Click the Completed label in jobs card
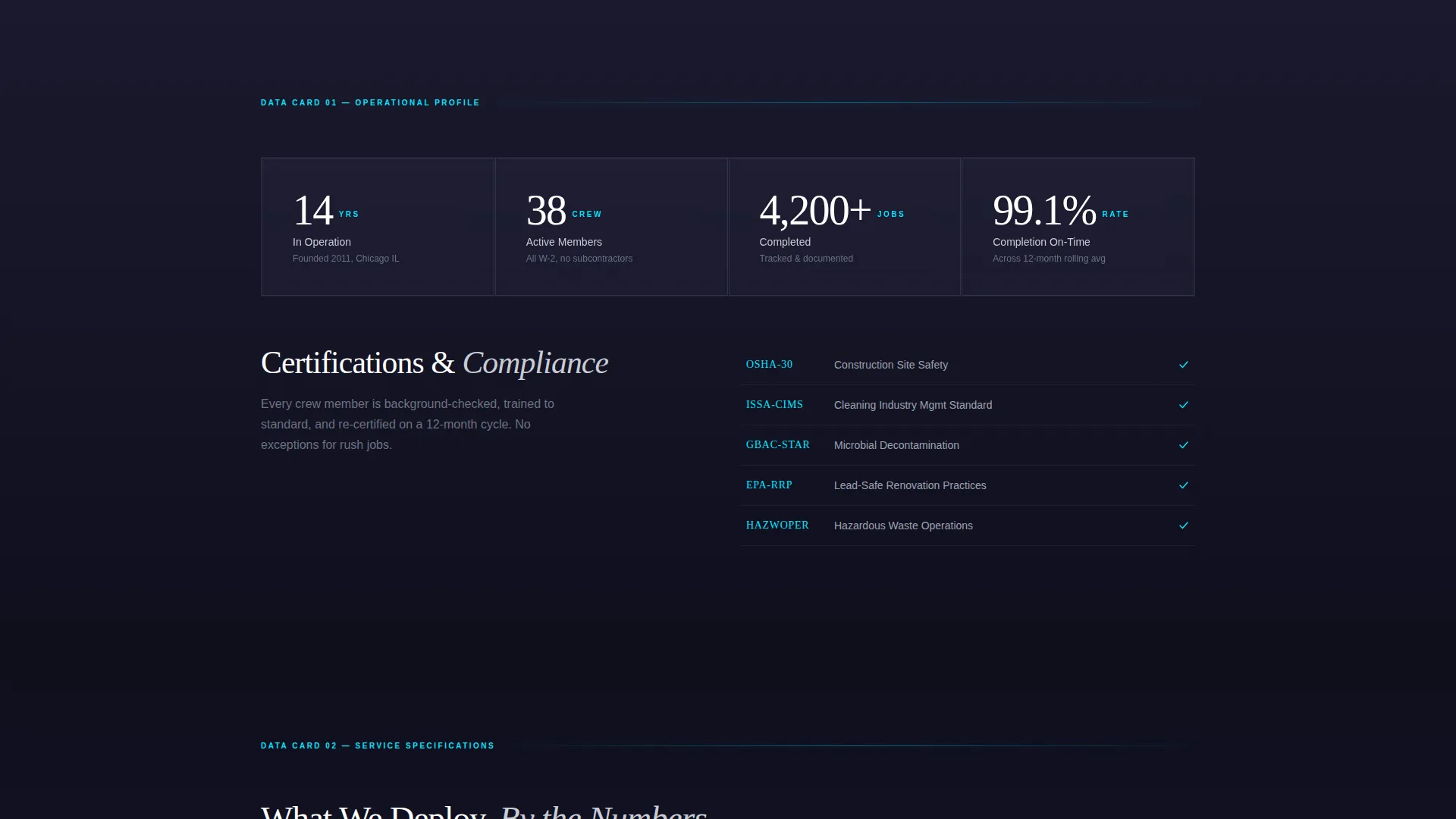 coord(785,242)
